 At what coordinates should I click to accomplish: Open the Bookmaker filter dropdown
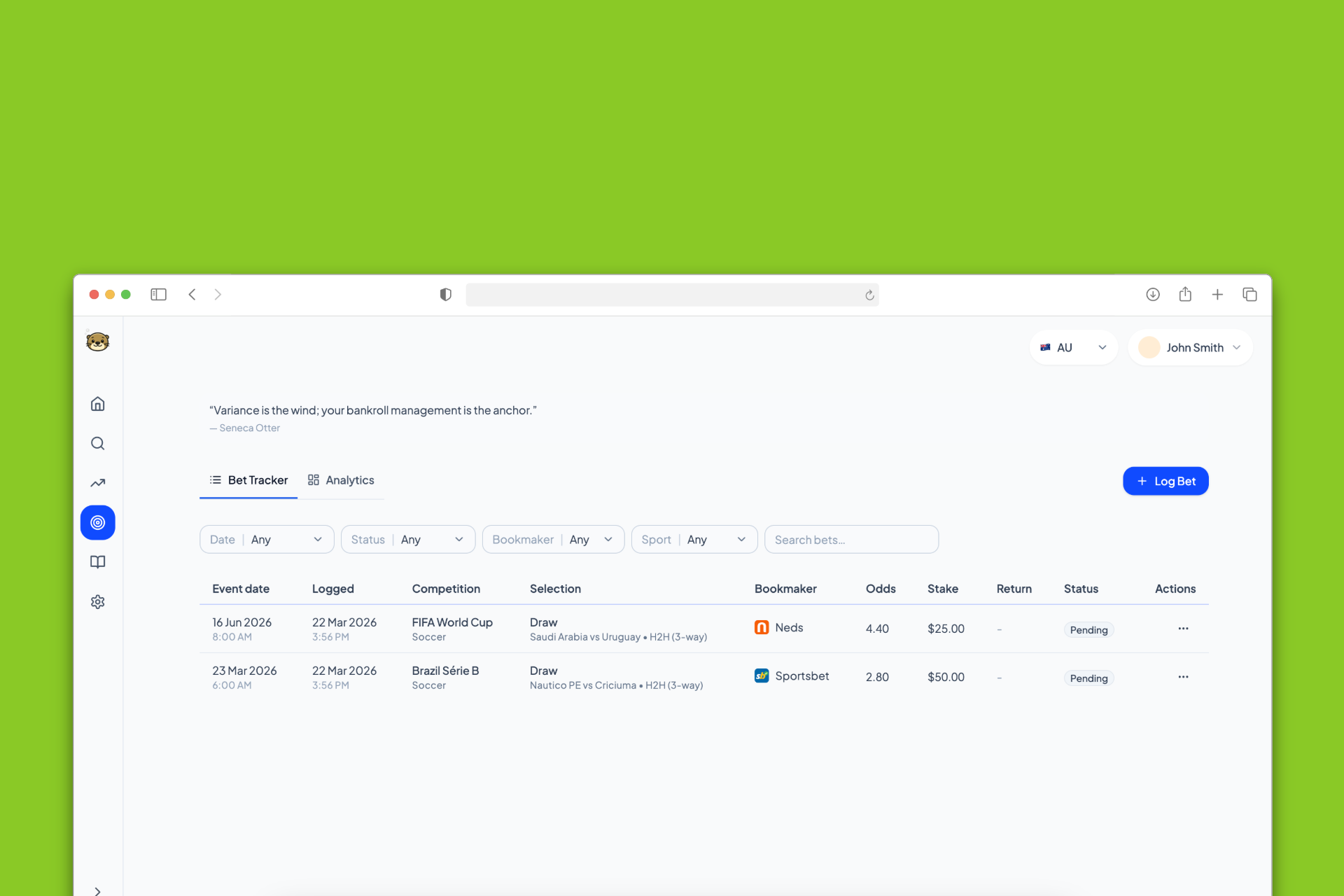[553, 540]
